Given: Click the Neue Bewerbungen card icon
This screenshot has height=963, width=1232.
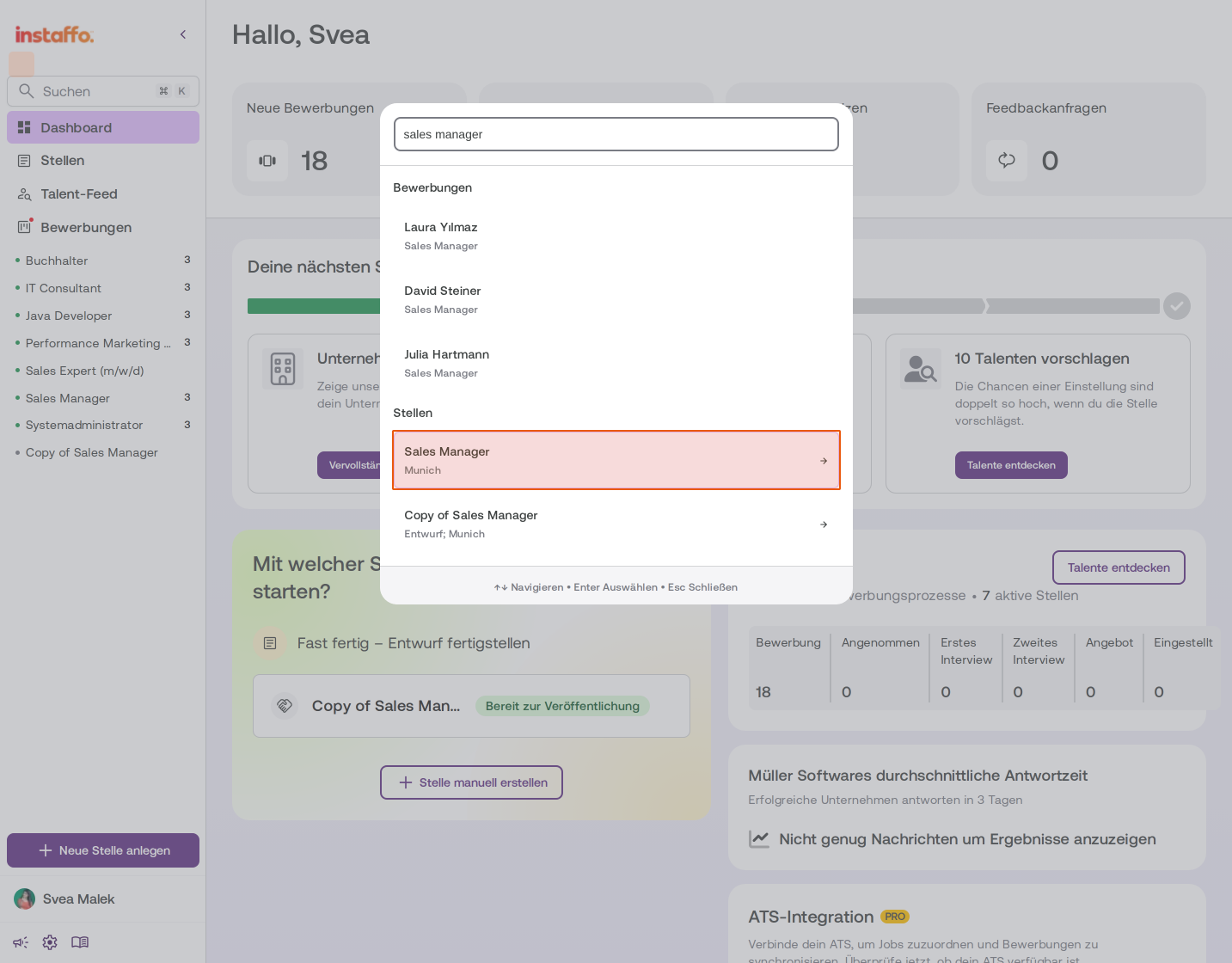Looking at the screenshot, I should pyautogui.click(x=267, y=161).
